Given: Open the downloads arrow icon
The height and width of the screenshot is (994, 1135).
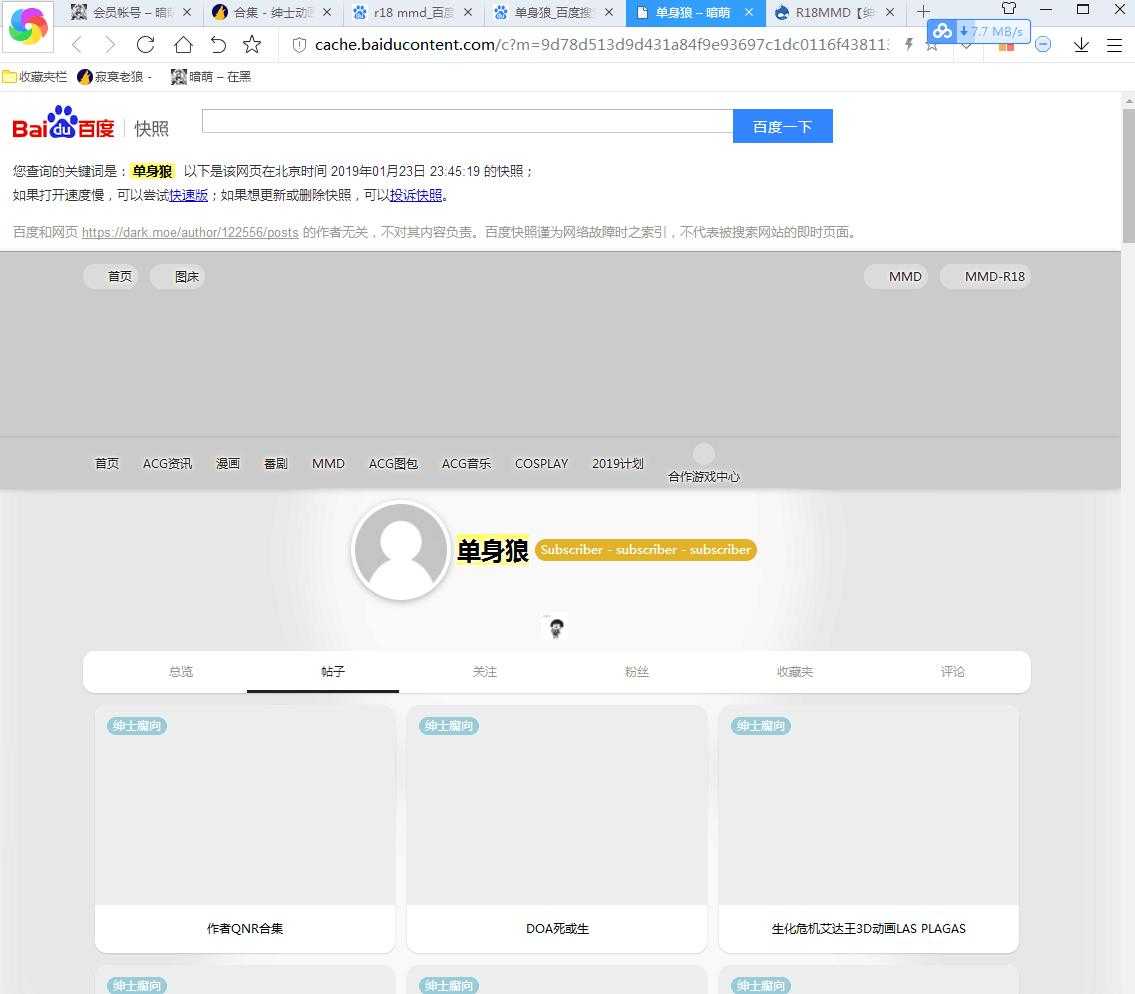Looking at the screenshot, I should coord(1081,45).
